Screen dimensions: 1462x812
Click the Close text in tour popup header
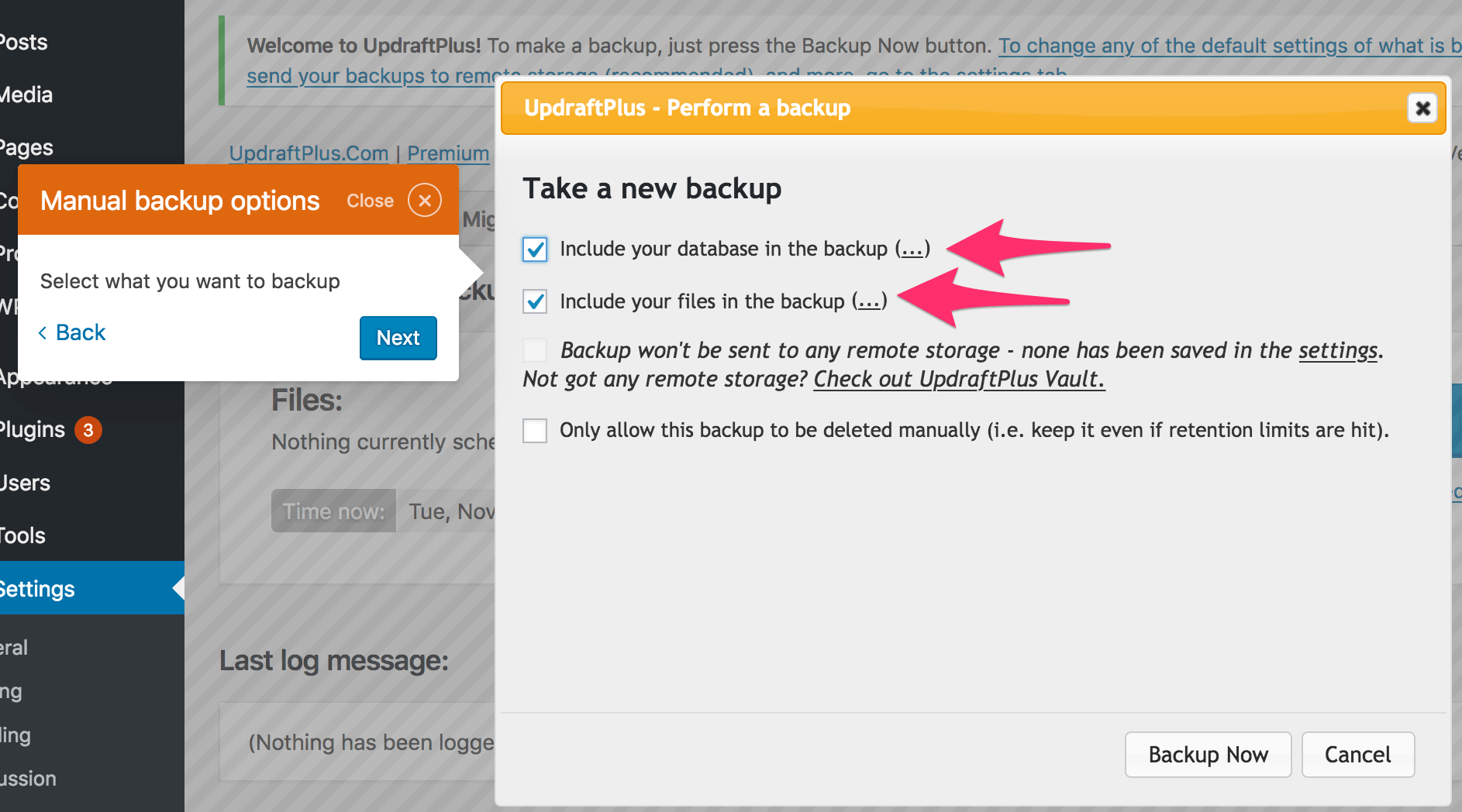coord(370,201)
